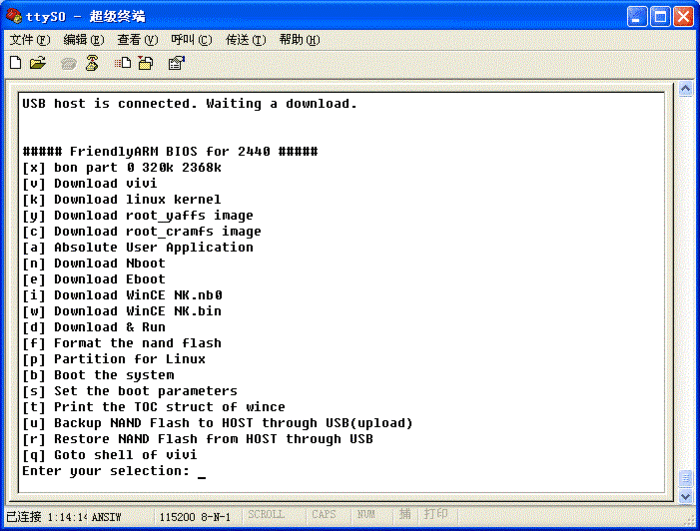Click '[q] Goto shell of vivi' line
Image resolution: width=700 pixels, height=531 pixels.
(110, 455)
